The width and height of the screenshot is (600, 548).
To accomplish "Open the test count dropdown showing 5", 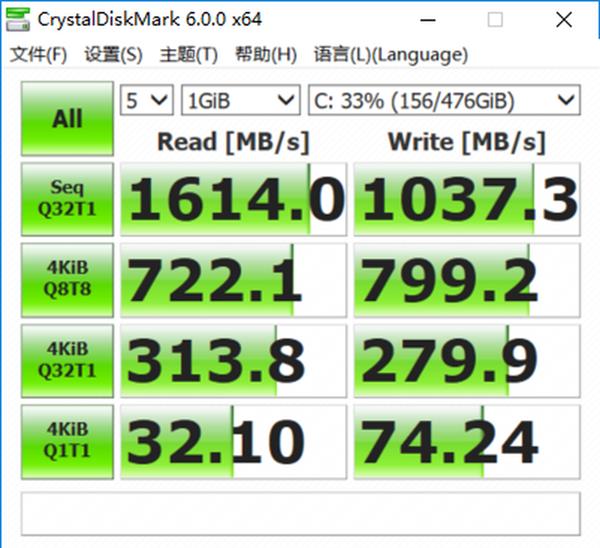I will click(x=146, y=100).
